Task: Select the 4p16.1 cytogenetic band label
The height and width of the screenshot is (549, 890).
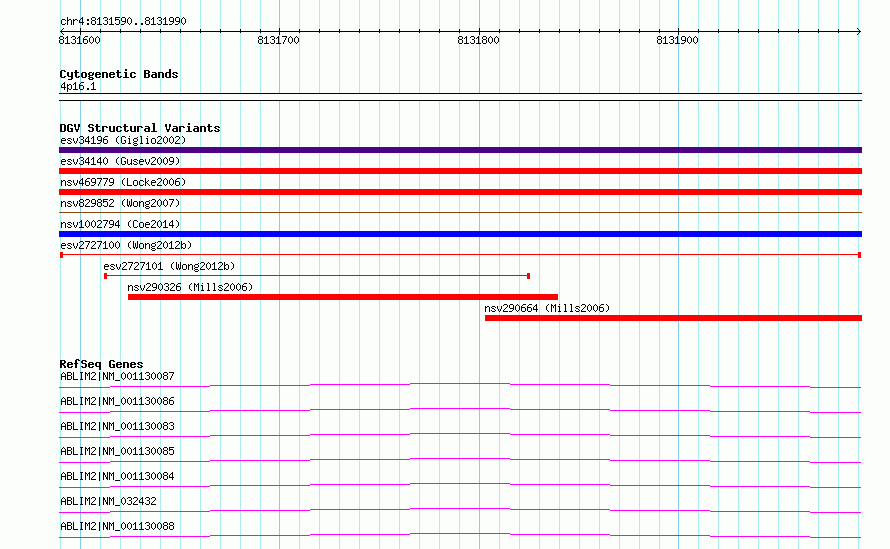Action: pos(78,86)
